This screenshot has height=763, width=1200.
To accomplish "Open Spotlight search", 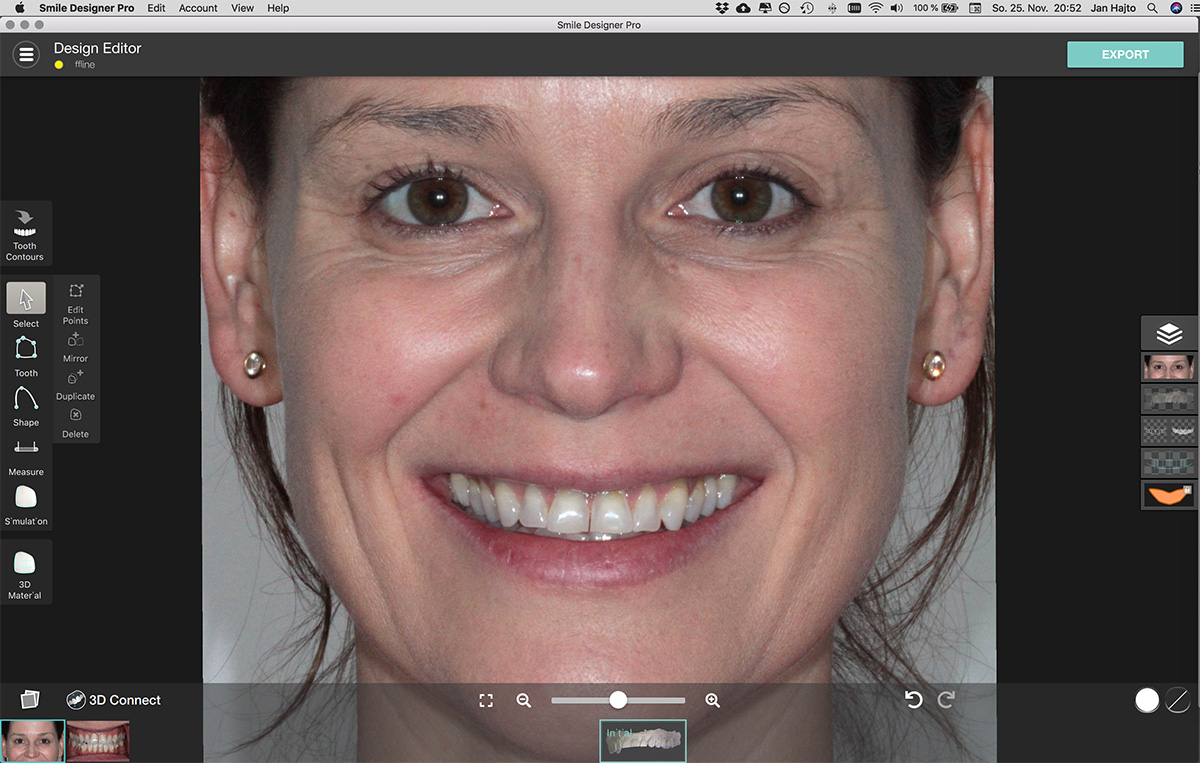I will 1153,8.
